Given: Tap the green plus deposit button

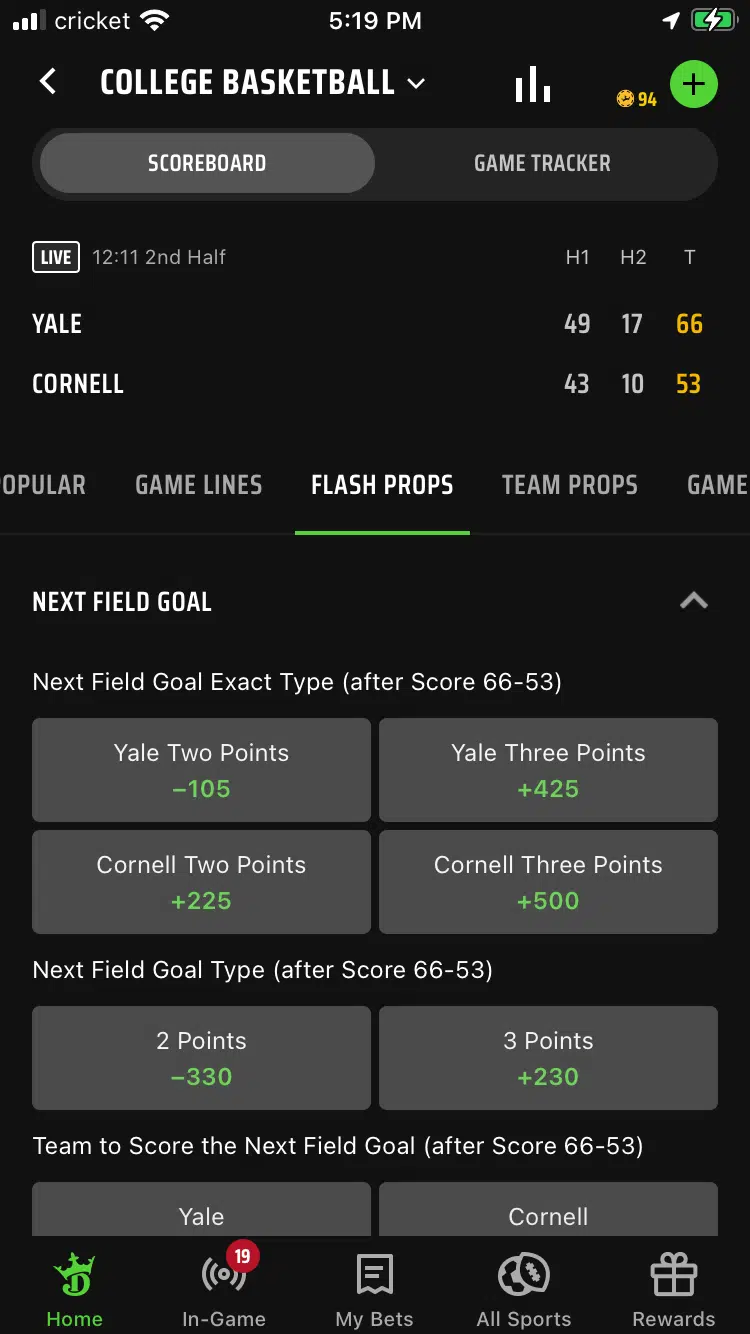Looking at the screenshot, I should coord(693,84).
